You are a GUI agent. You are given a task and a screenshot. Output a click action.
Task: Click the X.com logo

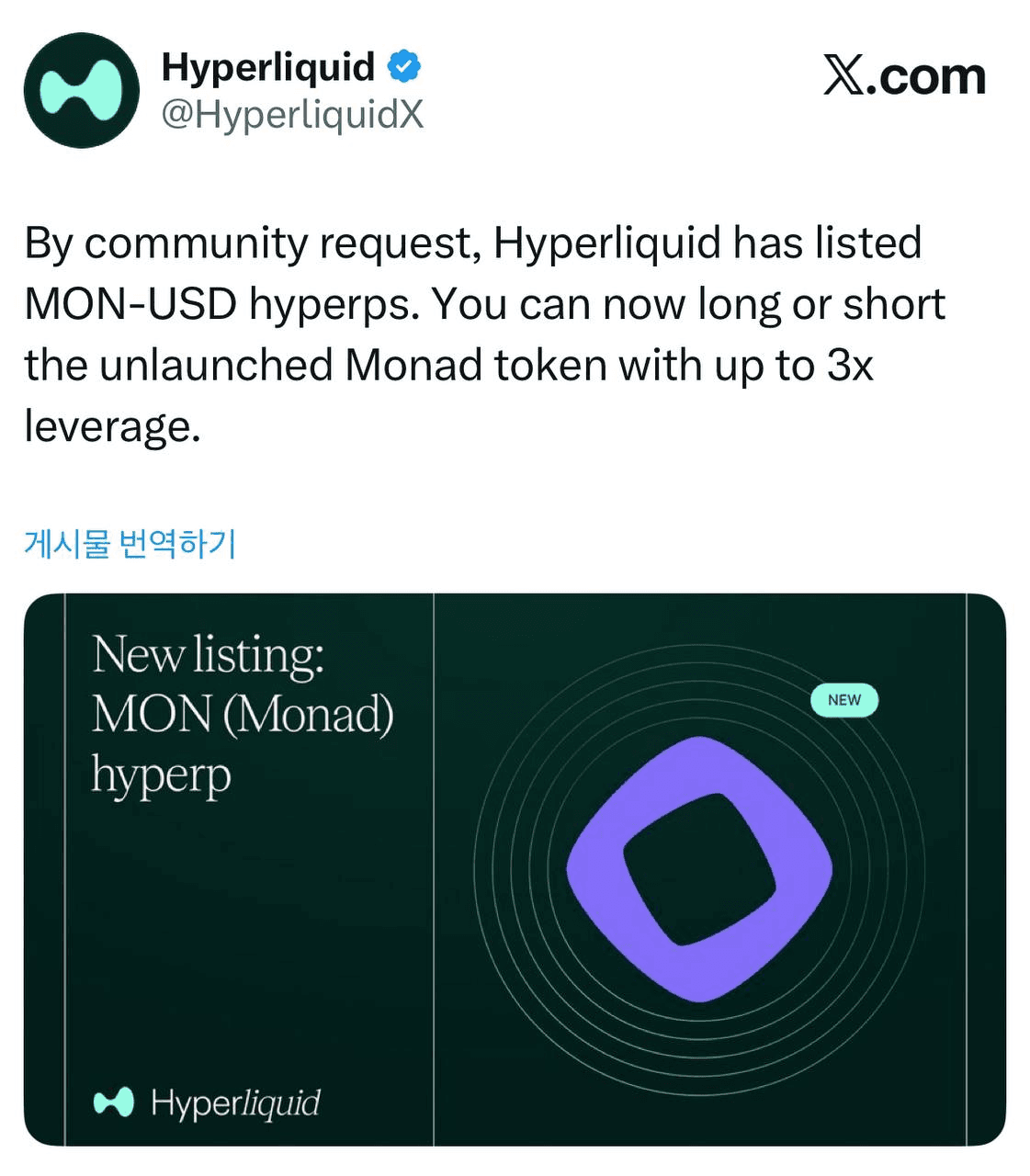904,76
